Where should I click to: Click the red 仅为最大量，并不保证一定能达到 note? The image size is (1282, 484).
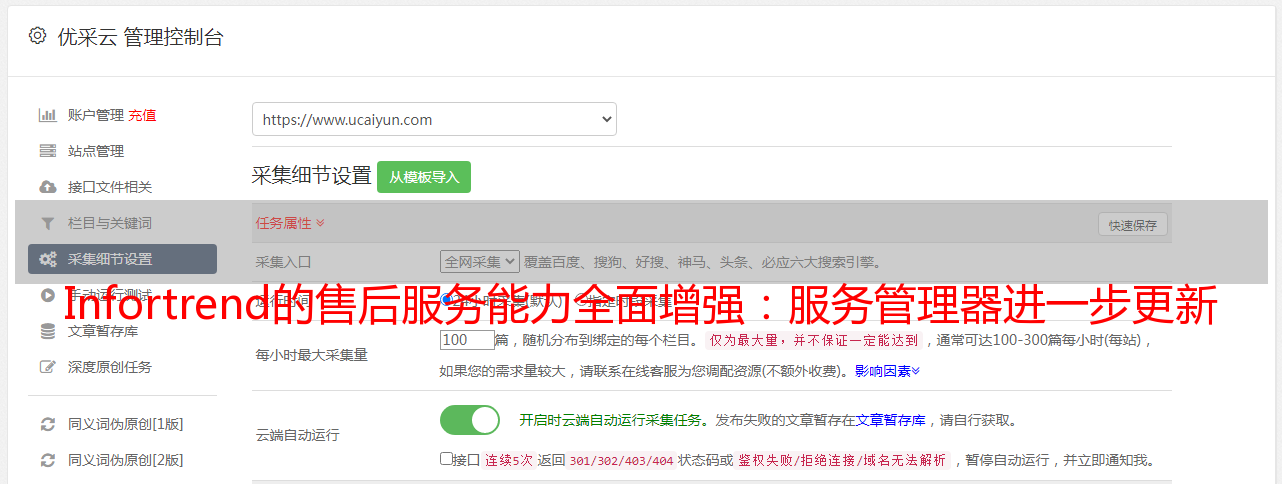814,340
